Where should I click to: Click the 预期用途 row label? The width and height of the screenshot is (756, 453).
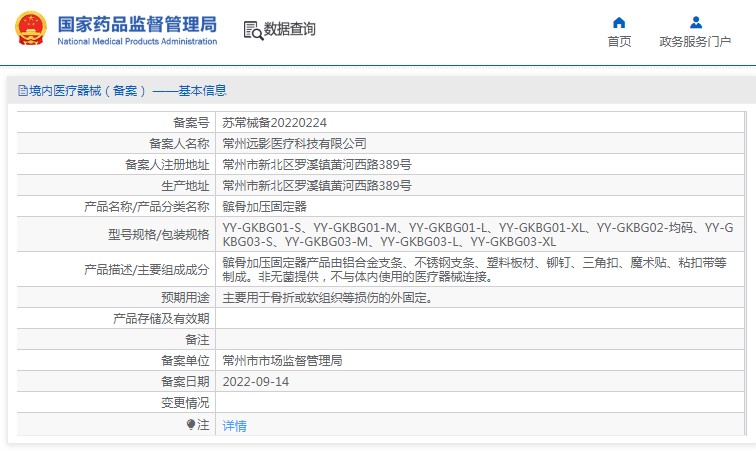pos(185,298)
